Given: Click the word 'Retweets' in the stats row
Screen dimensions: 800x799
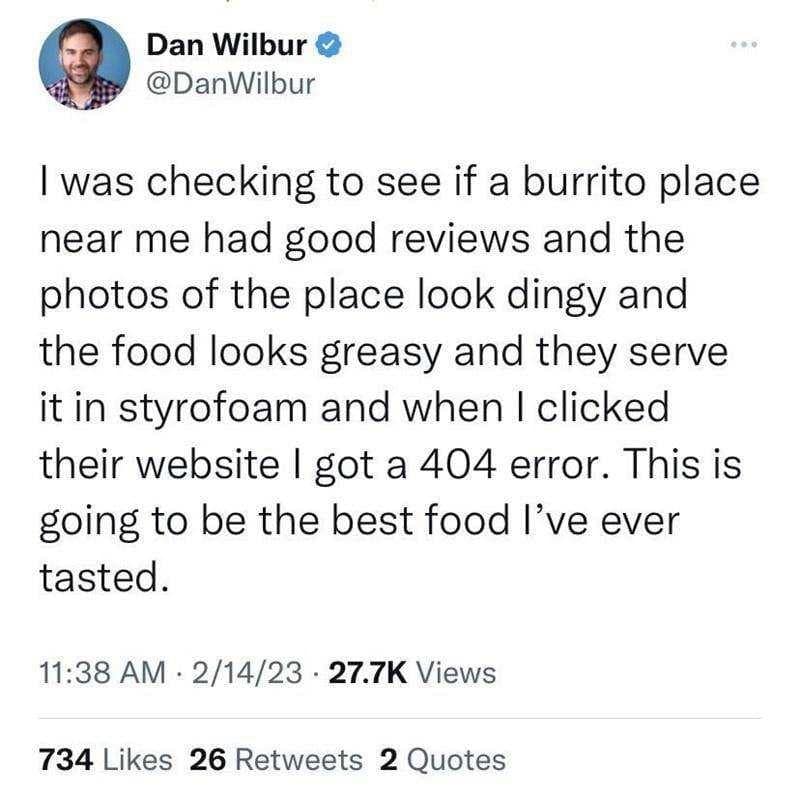Looking at the screenshot, I should pyautogui.click(x=298, y=760).
